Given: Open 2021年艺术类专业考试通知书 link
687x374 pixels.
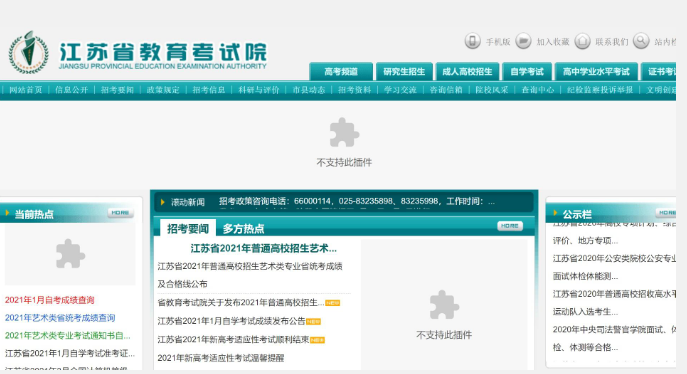Looking at the screenshot, I should [x=67, y=336].
